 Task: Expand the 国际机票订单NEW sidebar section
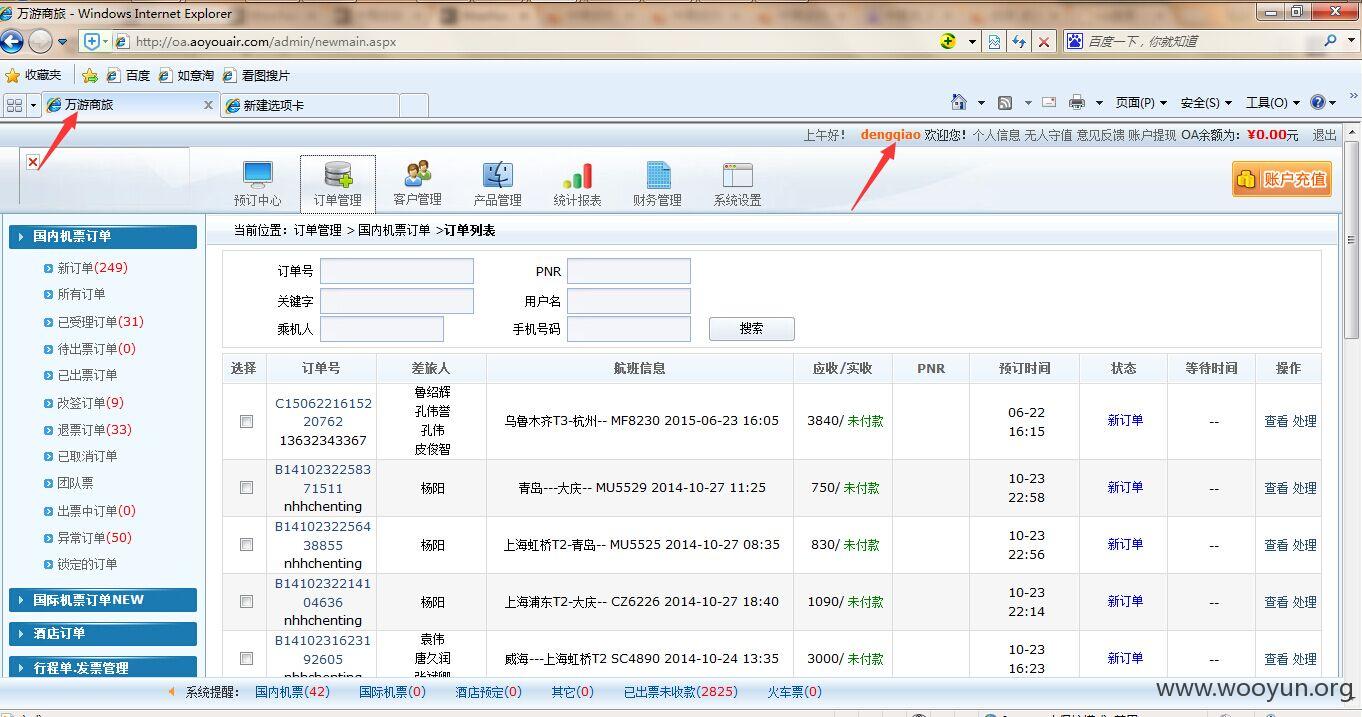tap(103, 600)
